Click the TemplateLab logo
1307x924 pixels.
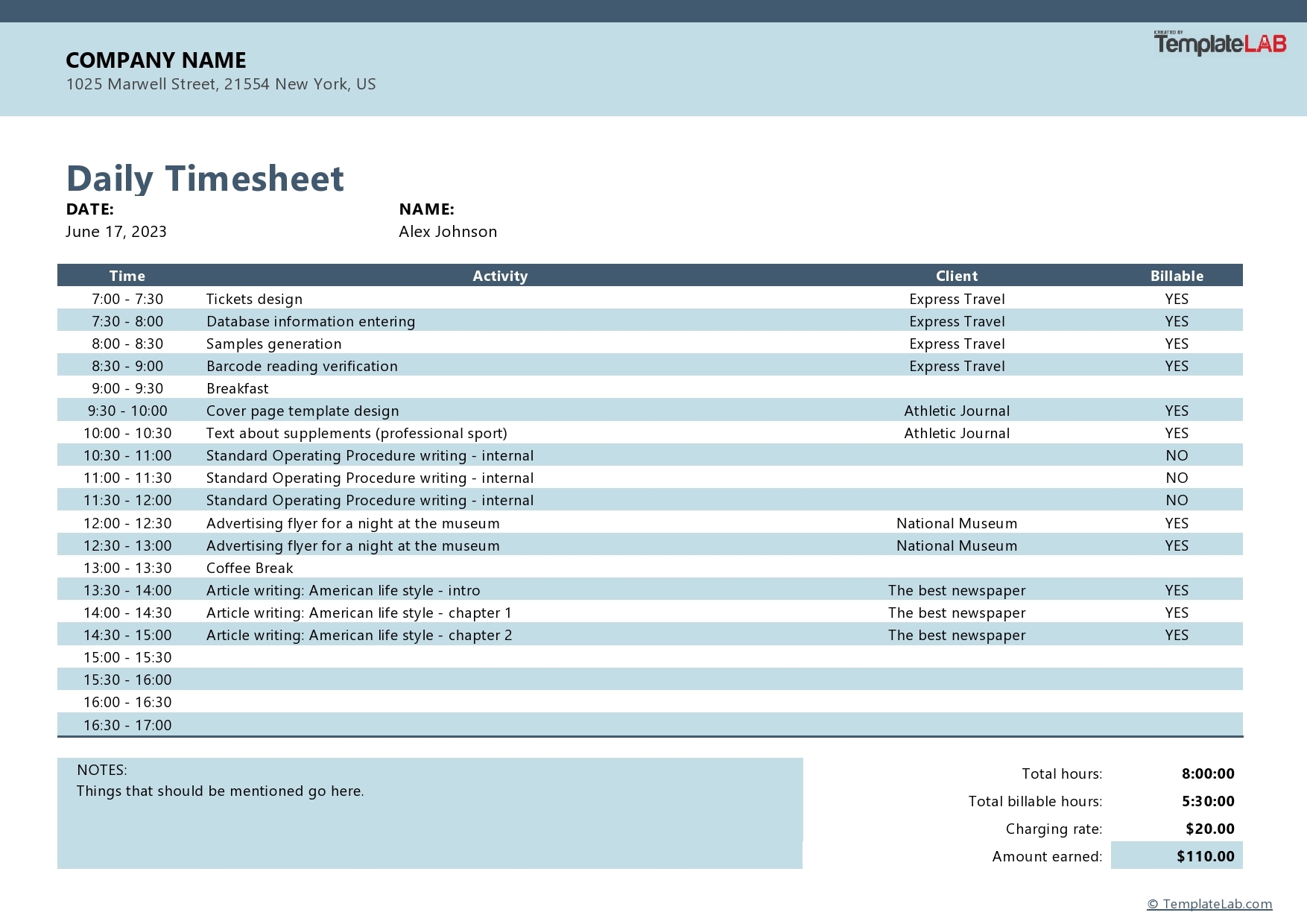[x=1220, y=44]
